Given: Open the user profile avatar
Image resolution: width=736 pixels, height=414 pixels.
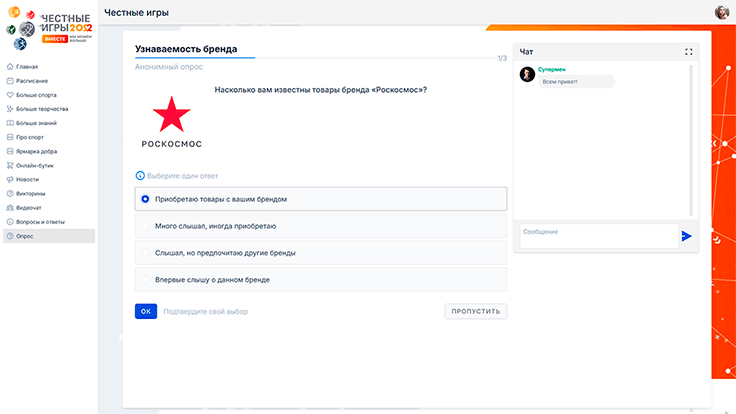Looking at the screenshot, I should pos(721,12).
